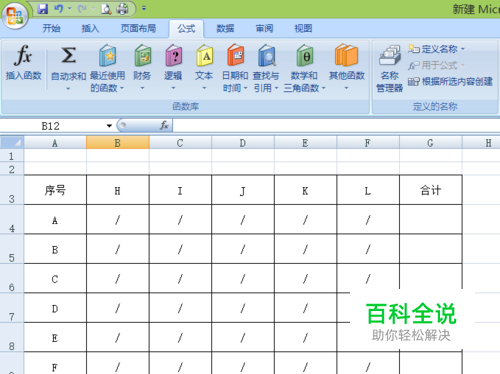
Task: Click the Office button logo
Action: point(15,15)
